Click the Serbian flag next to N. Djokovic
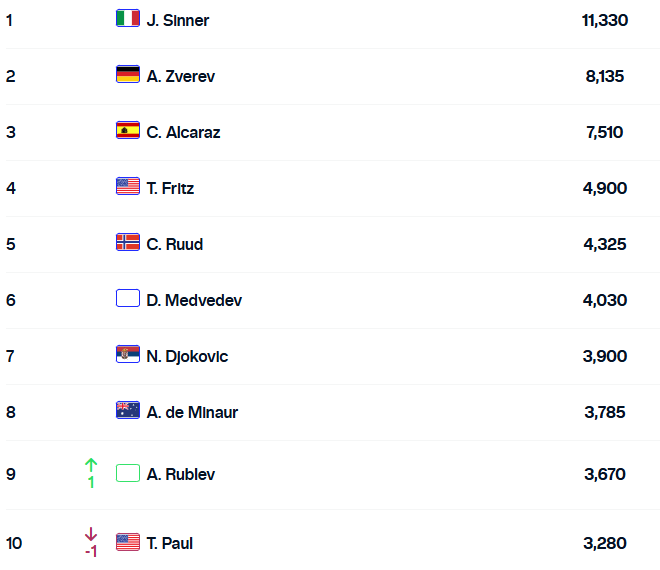Viewport: 660px width, 570px height. 127,355
